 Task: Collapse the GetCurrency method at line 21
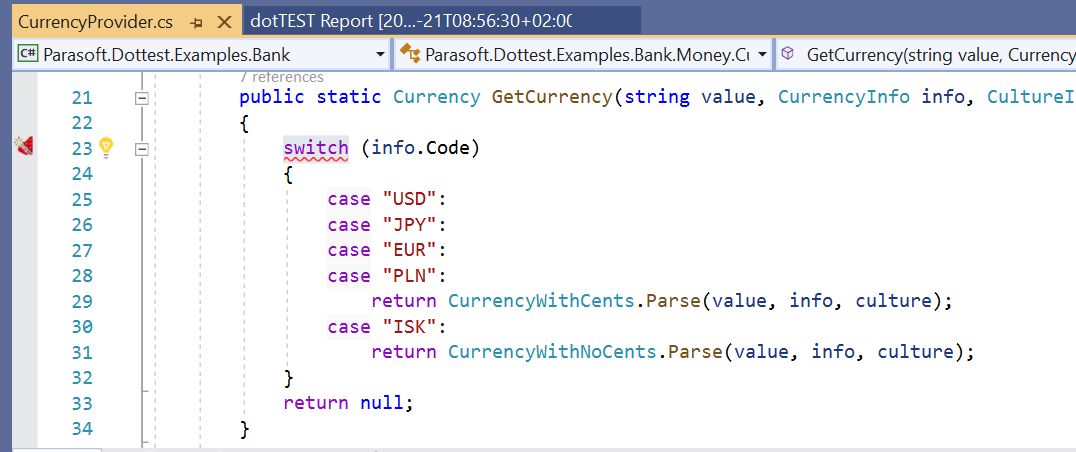pos(141,98)
